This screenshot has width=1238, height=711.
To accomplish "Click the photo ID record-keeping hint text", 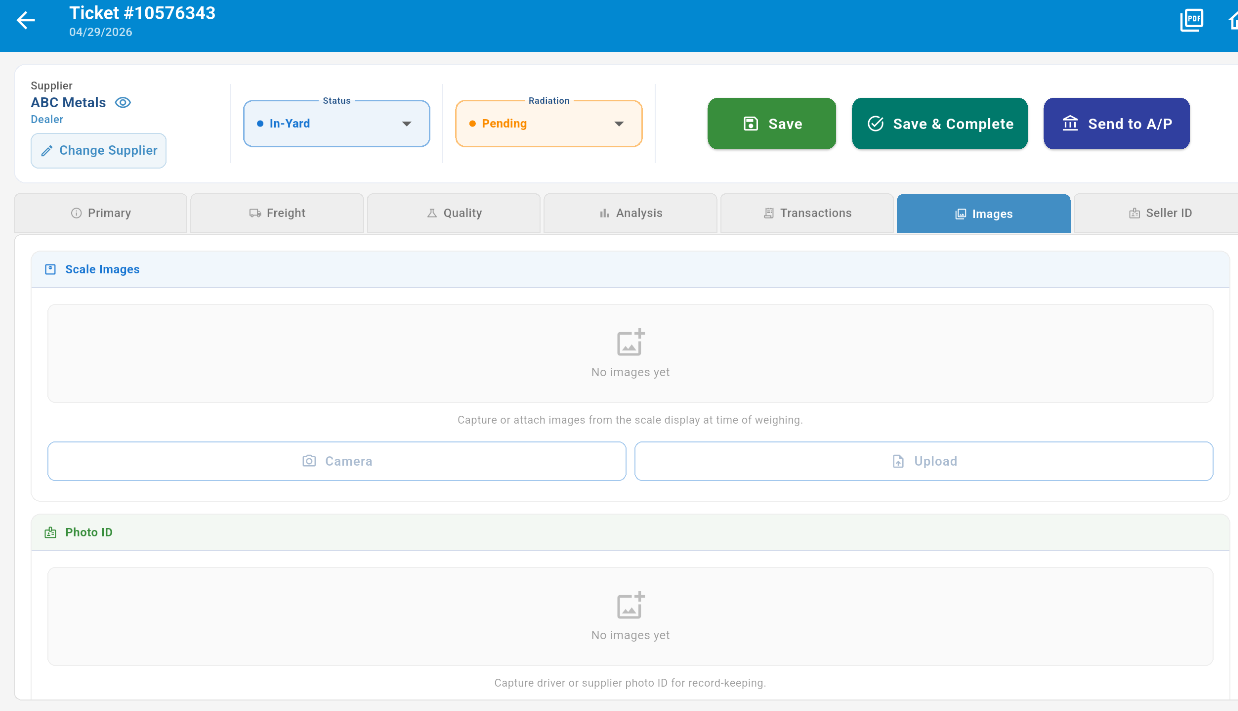I will [x=630, y=683].
